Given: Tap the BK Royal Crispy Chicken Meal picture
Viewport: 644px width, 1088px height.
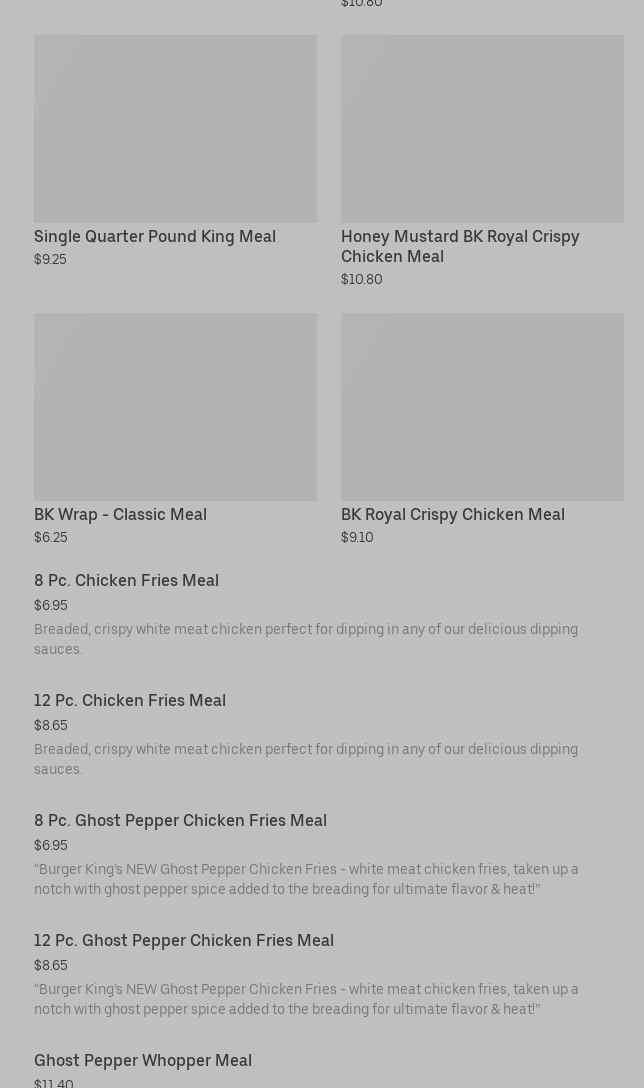Looking at the screenshot, I should tap(482, 406).
